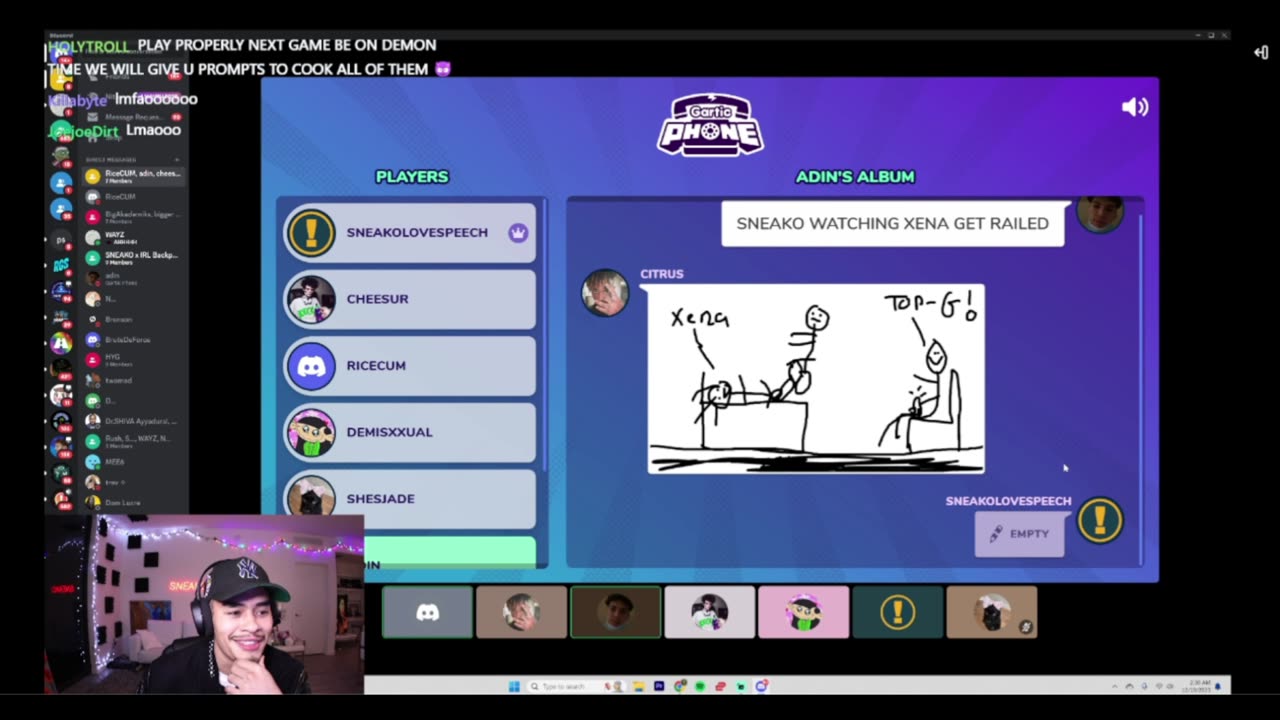Open the taskbar clock and date
Viewport: 1280px width, 720px height.
1199,686
